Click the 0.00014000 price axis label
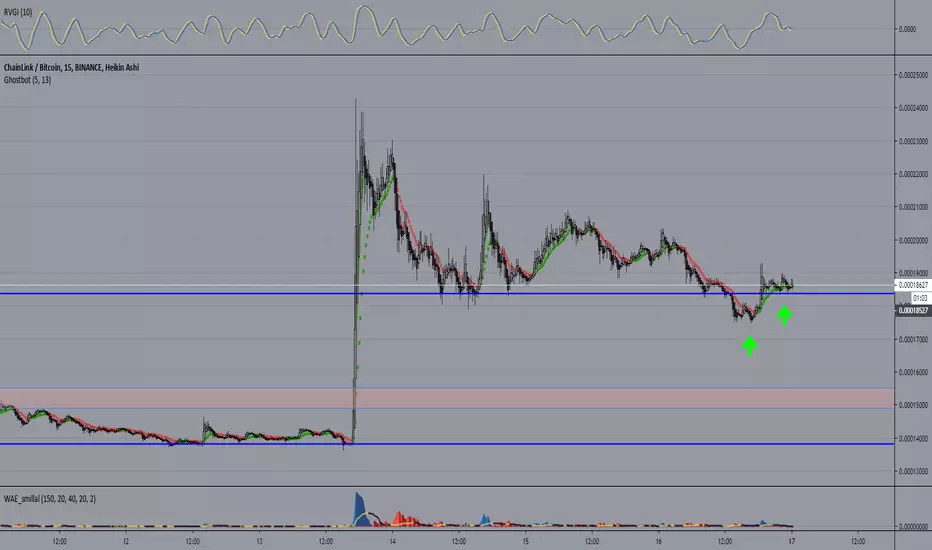The height and width of the screenshot is (550, 932). (x=913, y=438)
